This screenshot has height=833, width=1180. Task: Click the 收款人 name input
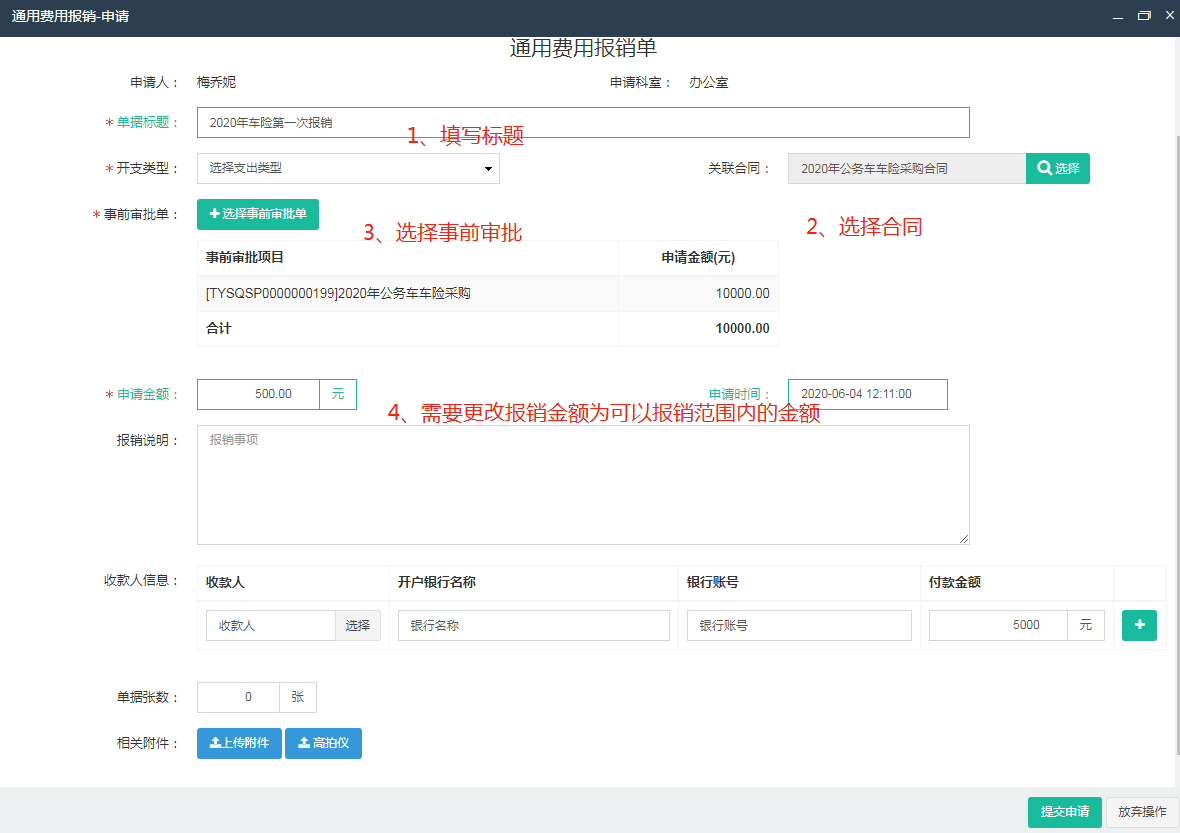[270, 625]
